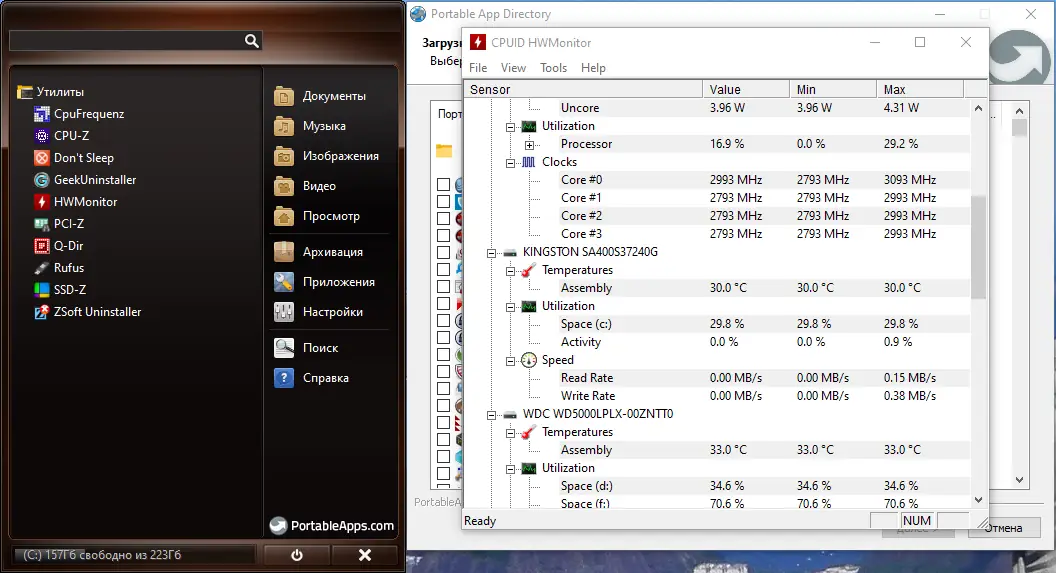Launch HWMonitor from the app list
This screenshot has height=573, width=1056.
pyautogui.click(x=75, y=201)
